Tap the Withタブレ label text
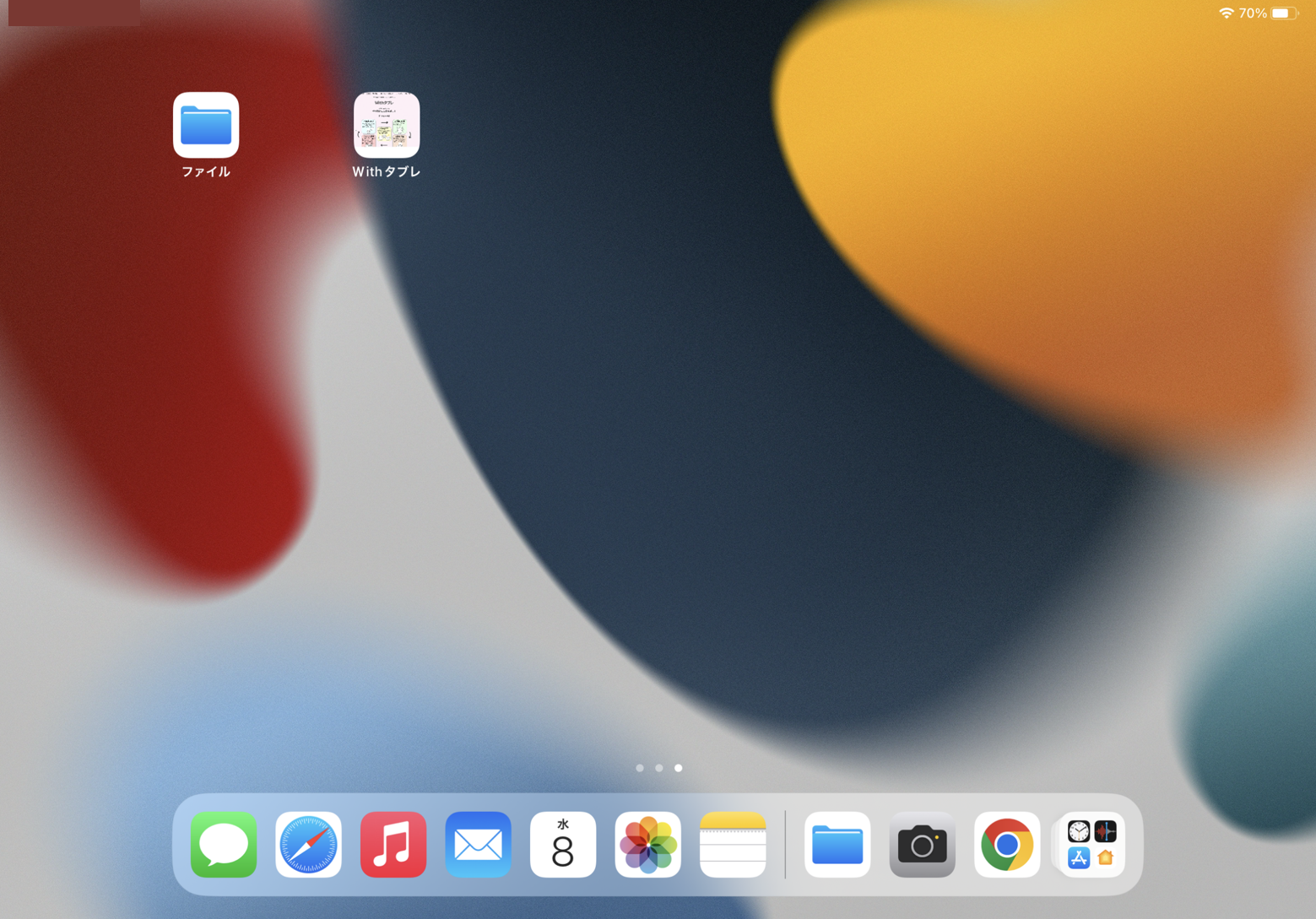The image size is (1316, 919). point(387,171)
